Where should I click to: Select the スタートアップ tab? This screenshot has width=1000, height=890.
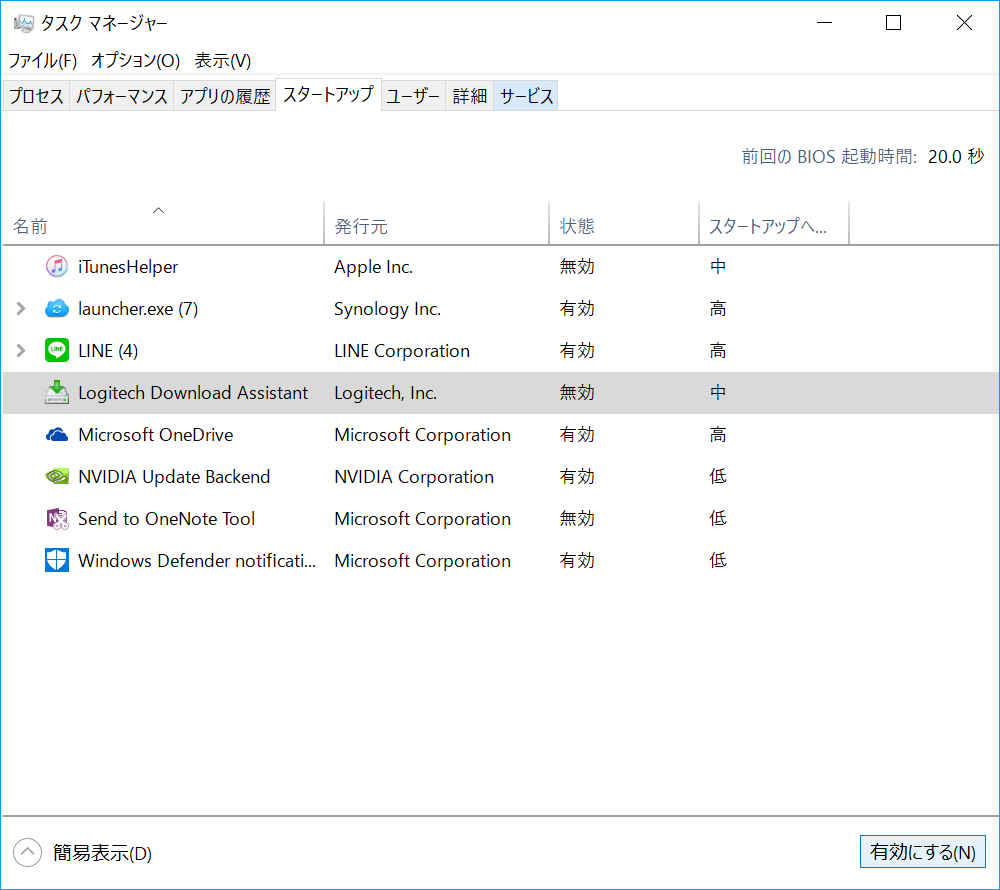coord(328,94)
